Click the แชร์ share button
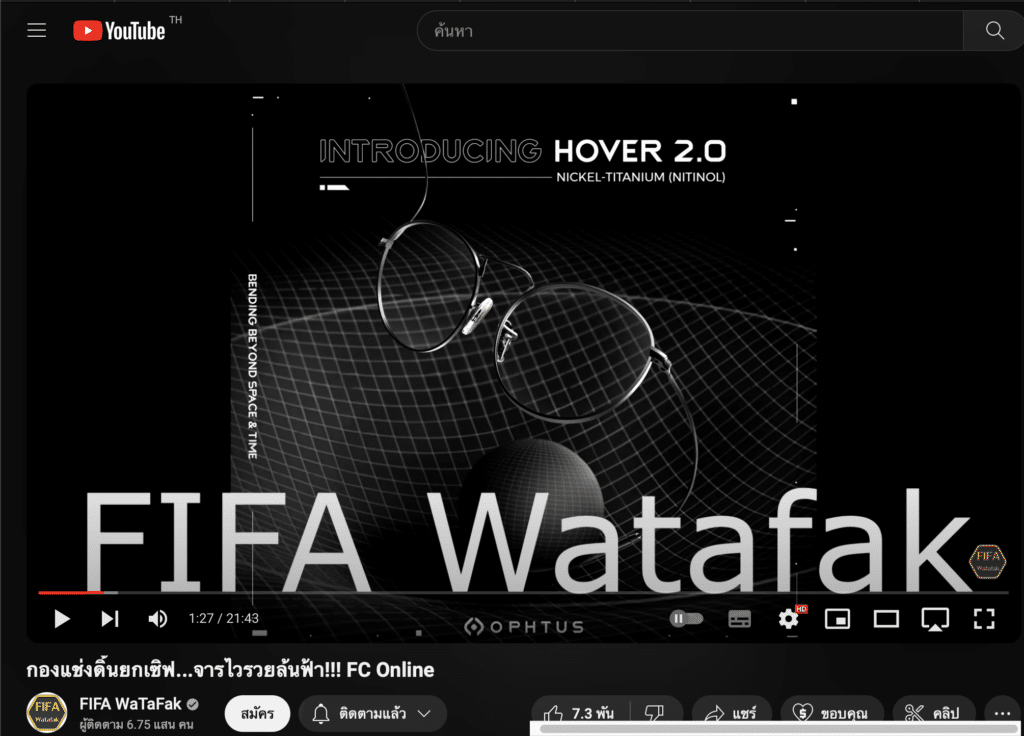Image resolution: width=1024 pixels, height=736 pixels. (731, 713)
